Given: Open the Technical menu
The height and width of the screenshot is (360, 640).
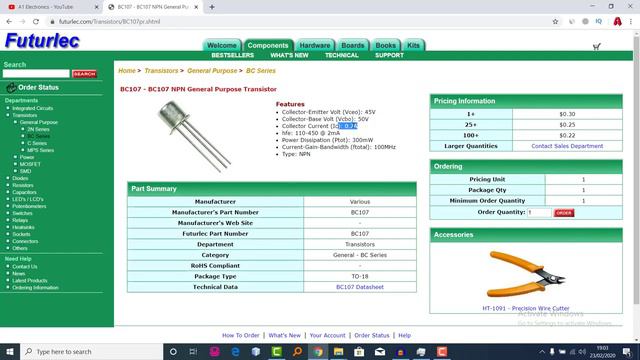Looking at the screenshot, I should pos(342,55).
